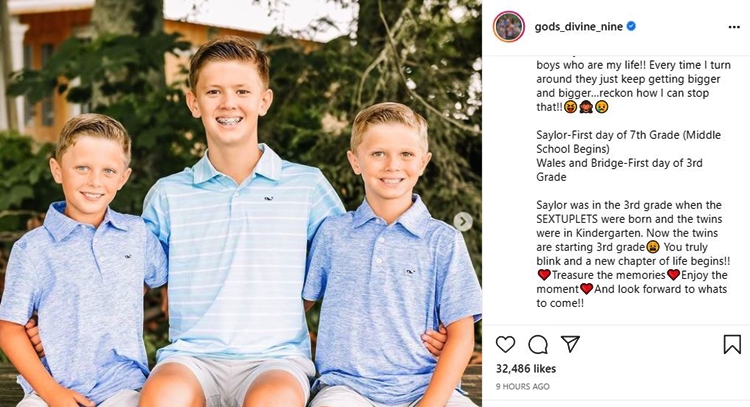Click the boy on the right of photo
This screenshot has height=407, width=750.
pos(390,258)
